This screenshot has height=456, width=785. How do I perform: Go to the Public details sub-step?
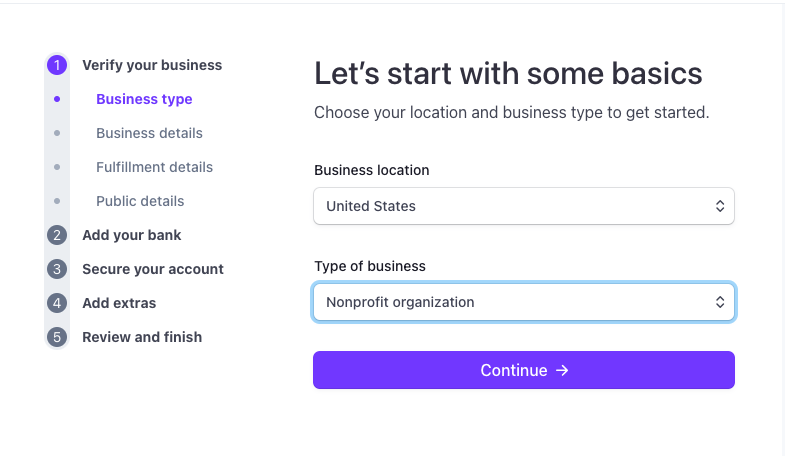tap(140, 201)
